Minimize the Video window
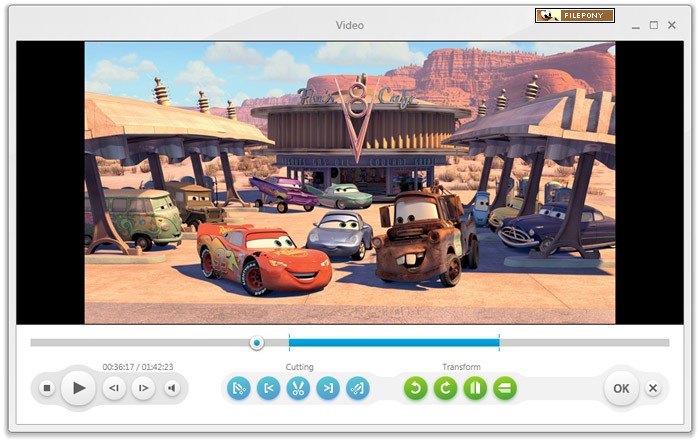 tap(636, 26)
